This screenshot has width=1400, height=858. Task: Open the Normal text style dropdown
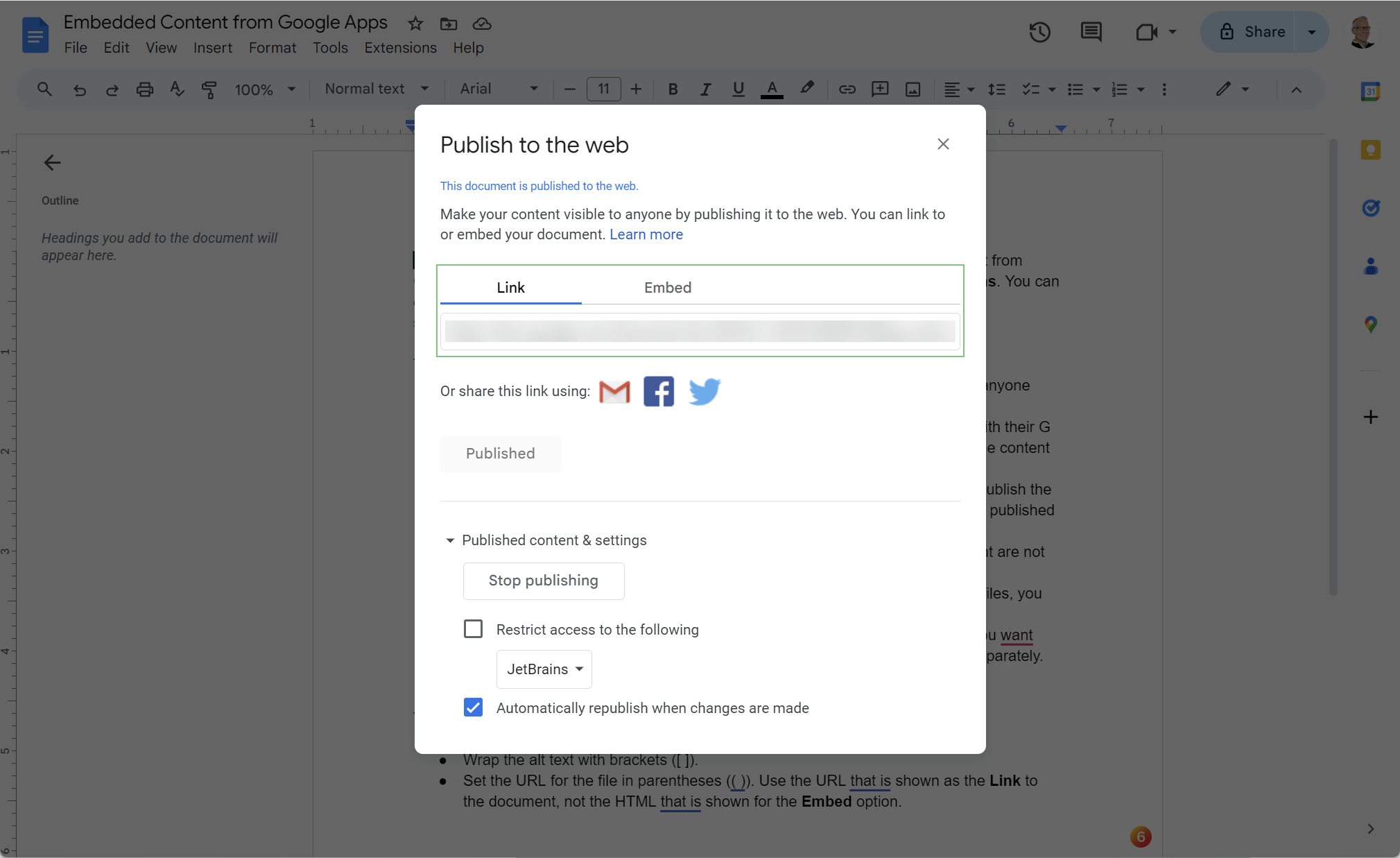[x=377, y=89]
